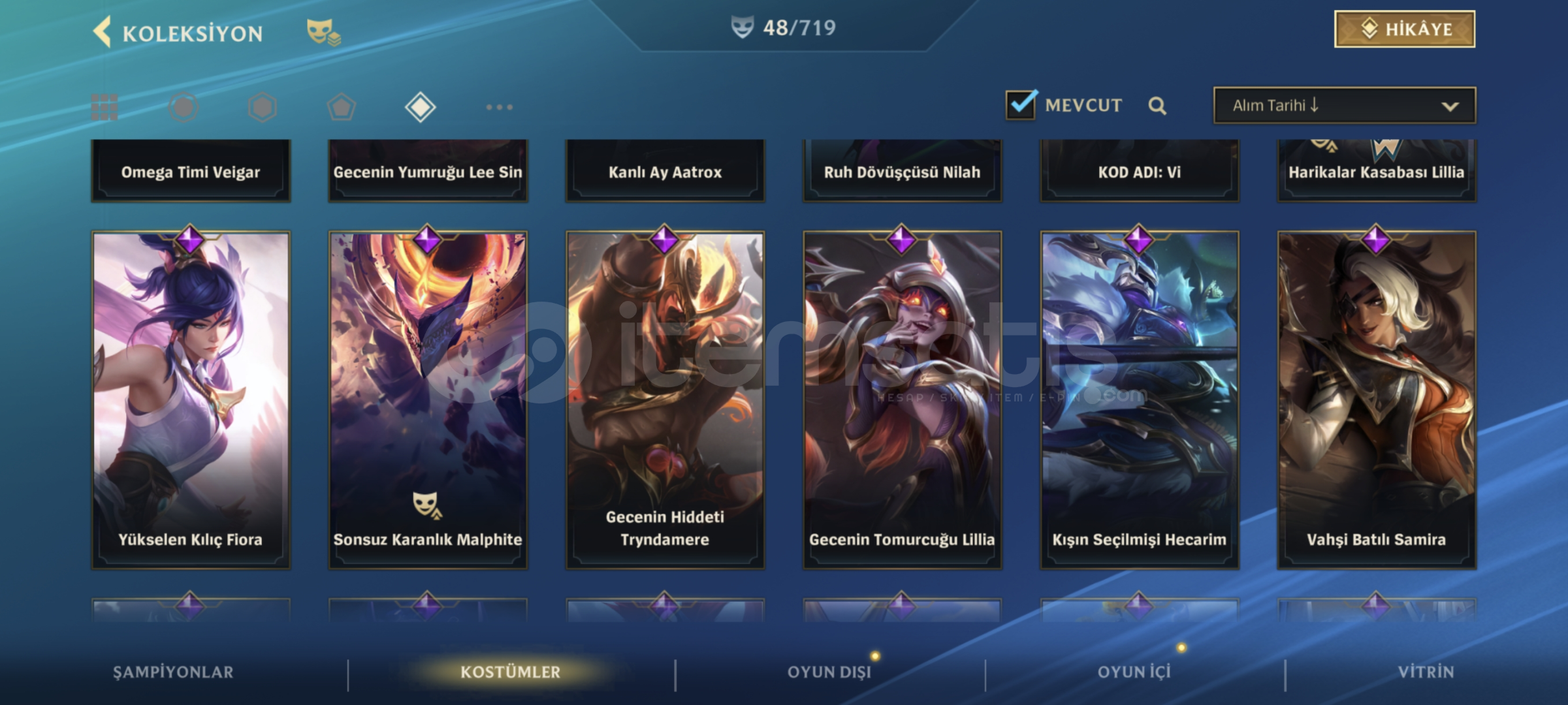Filter by the circle rarity icon
Image resolution: width=1568 pixels, height=705 pixels.
pos(184,107)
